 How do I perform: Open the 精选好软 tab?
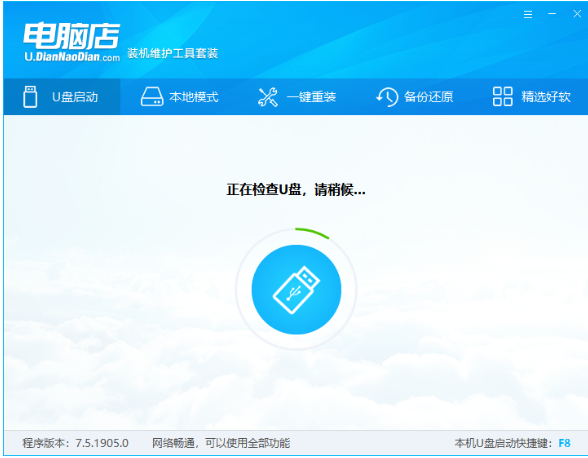[531, 97]
